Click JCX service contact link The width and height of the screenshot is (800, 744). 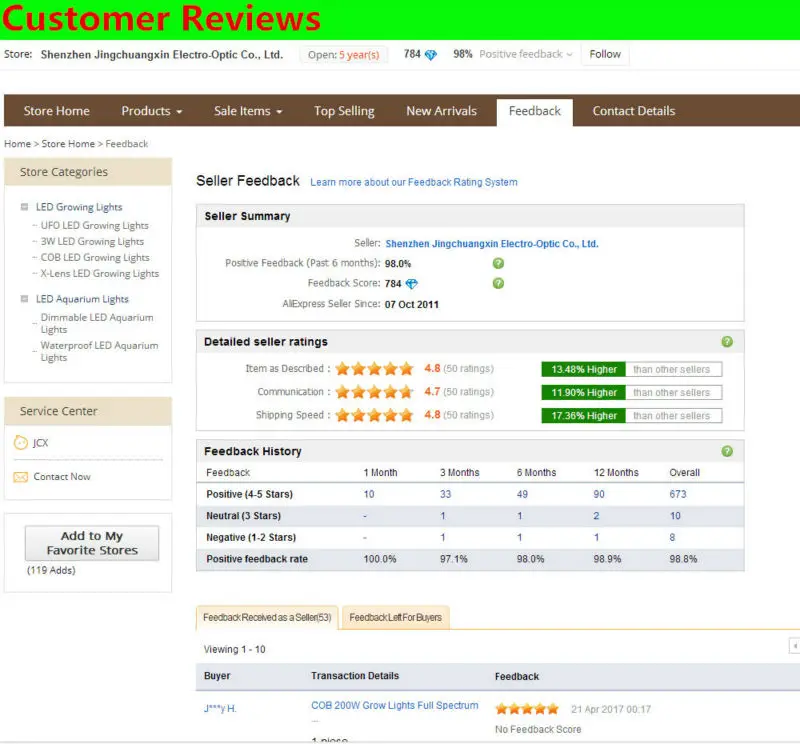tap(40, 442)
